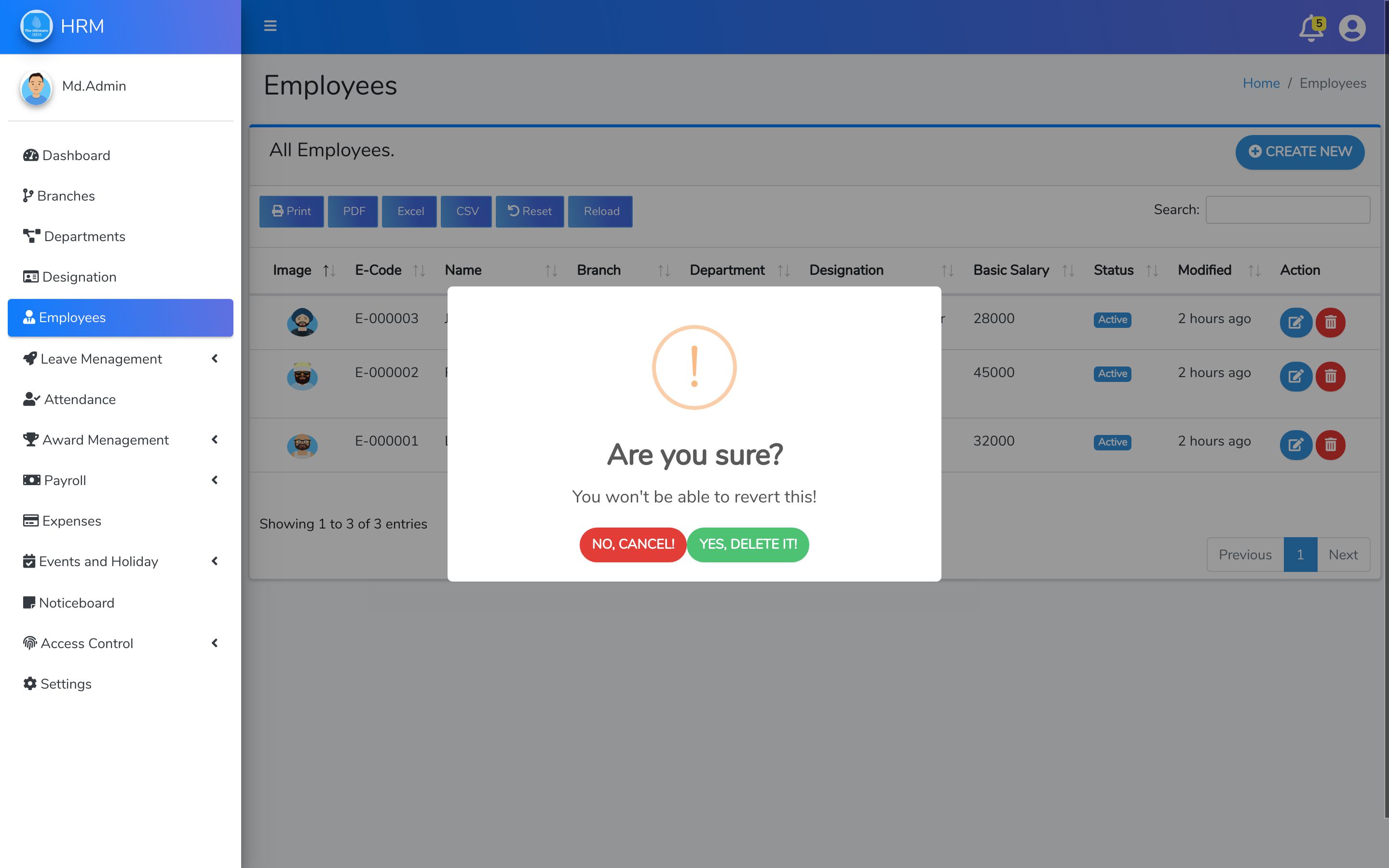
Task: Confirm with Yes, Delete It button
Action: pyautogui.click(x=747, y=544)
